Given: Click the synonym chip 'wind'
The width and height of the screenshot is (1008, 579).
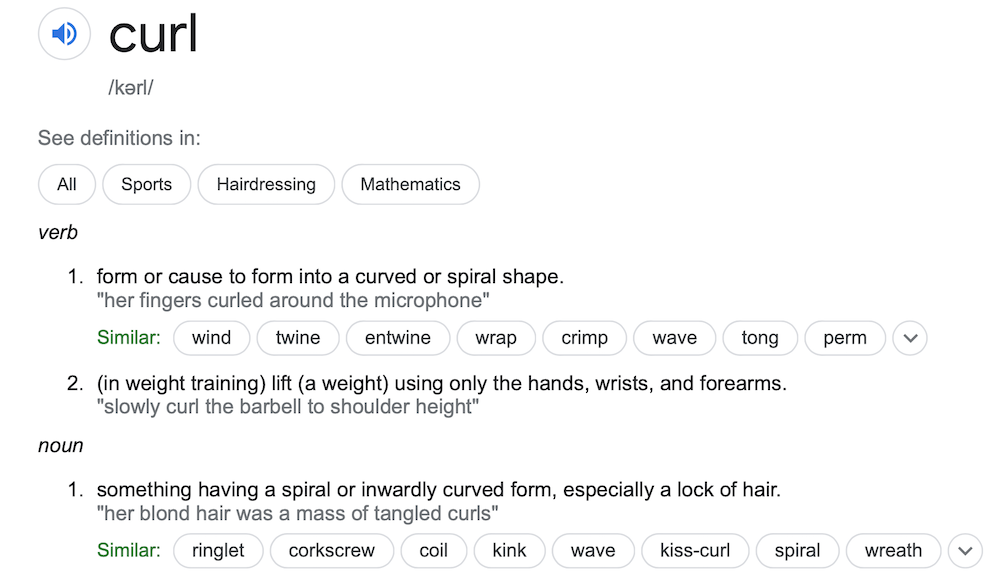Looking at the screenshot, I should click(x=211, y=338).
